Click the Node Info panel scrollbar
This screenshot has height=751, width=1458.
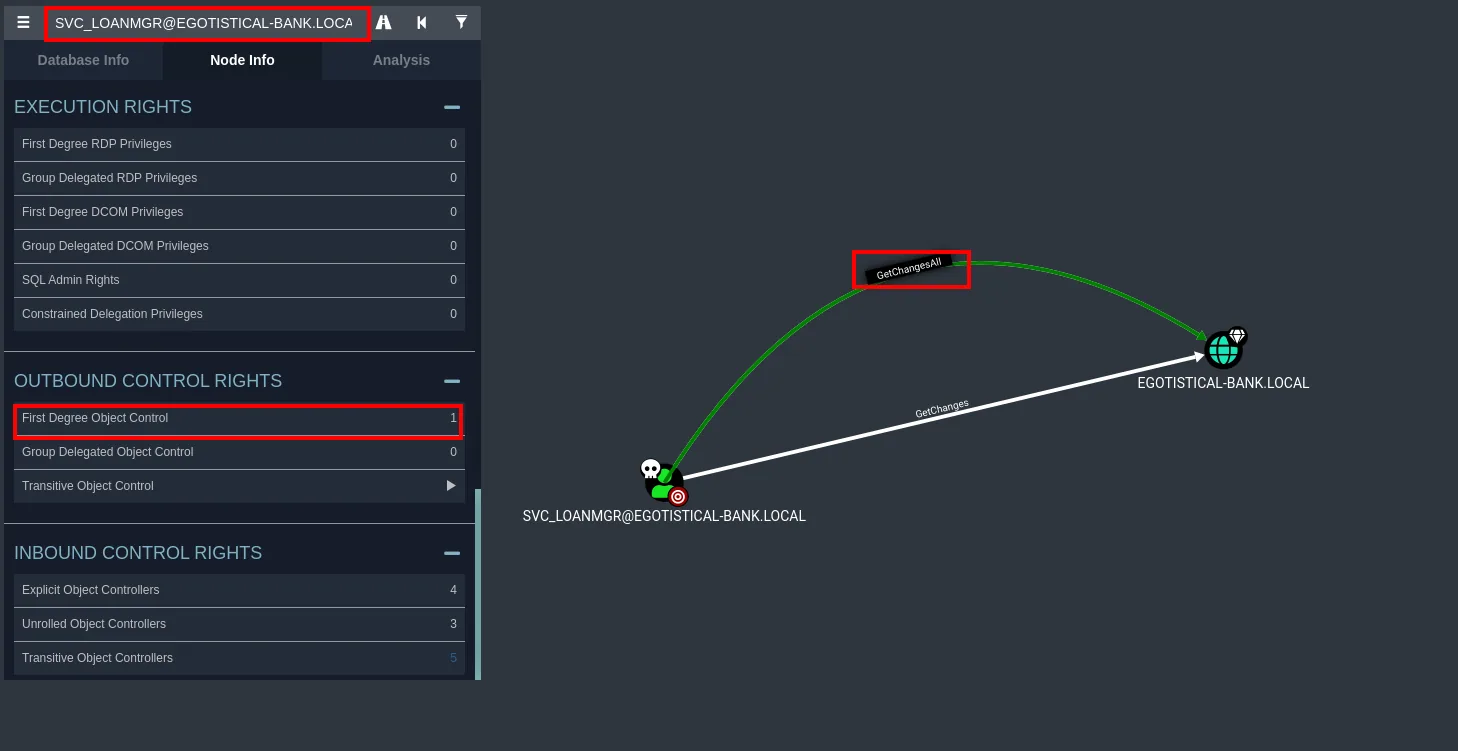click(478, 583)
